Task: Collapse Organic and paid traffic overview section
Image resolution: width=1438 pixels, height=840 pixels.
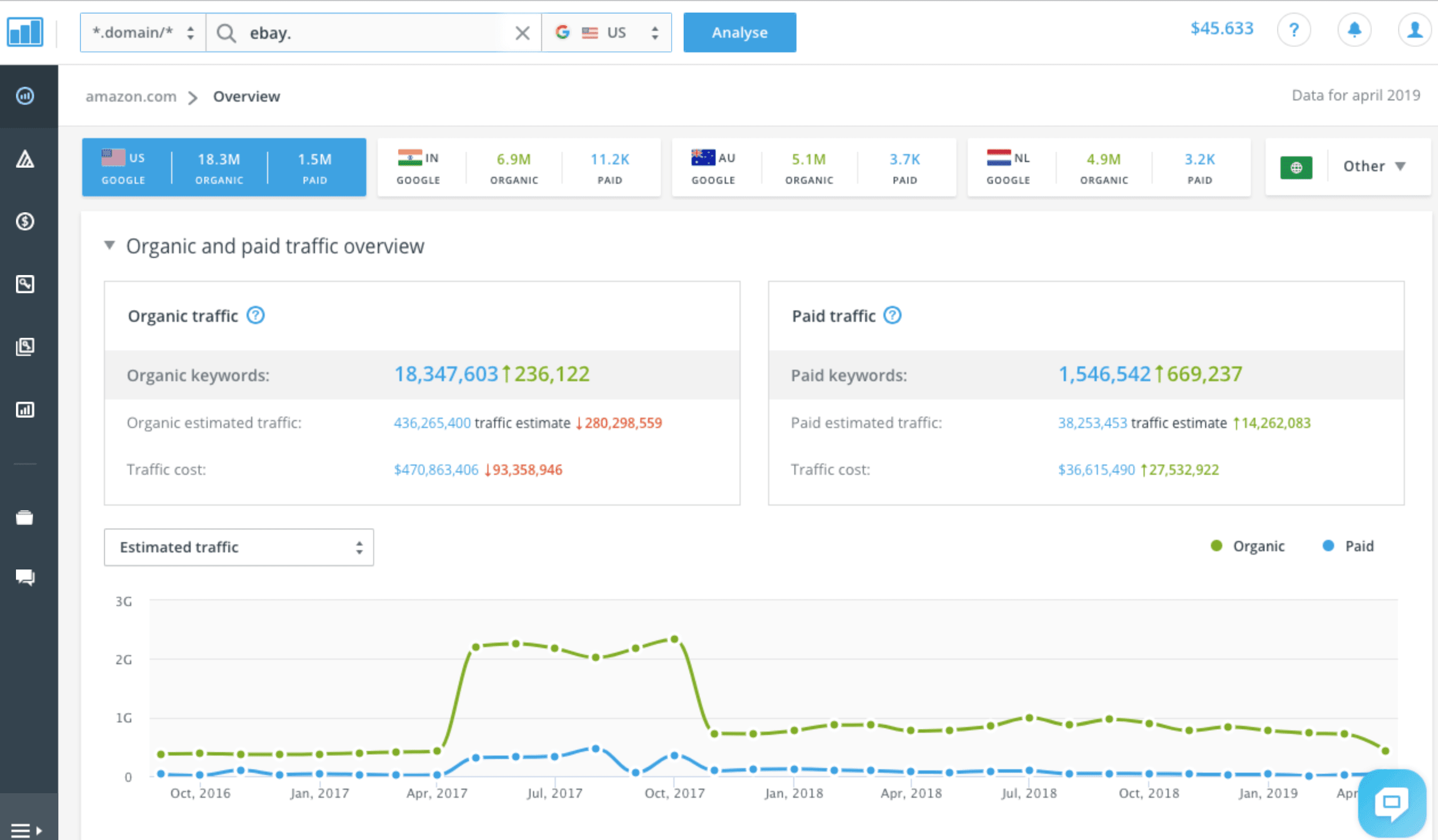Action: click(109, 245)
